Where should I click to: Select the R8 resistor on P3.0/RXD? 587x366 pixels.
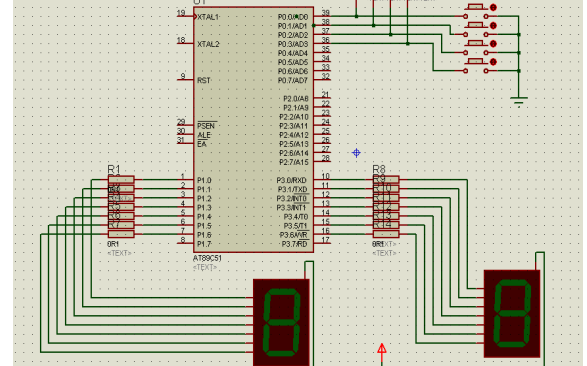click(x=386, y=180)
